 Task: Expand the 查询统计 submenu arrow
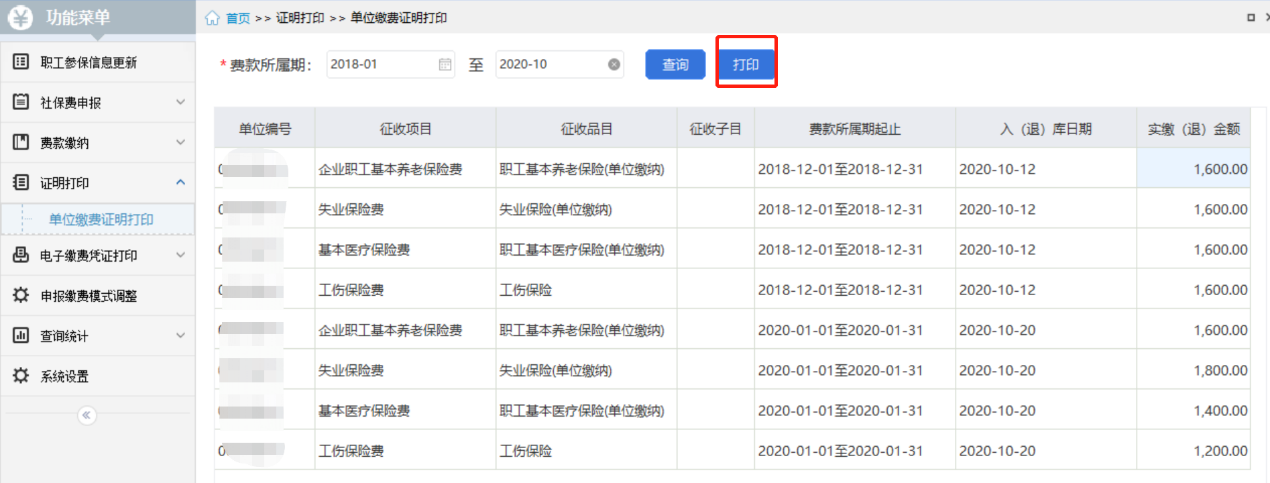pyautogui.click(x=180, y=336)
